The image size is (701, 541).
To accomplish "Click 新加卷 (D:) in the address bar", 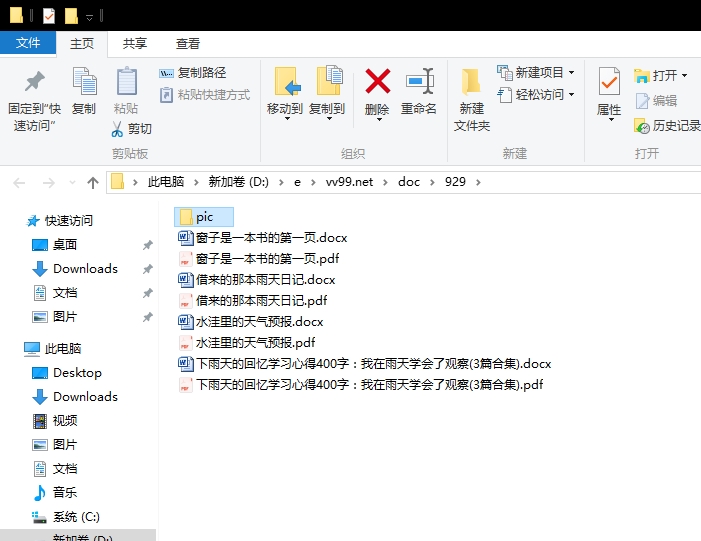I will 239,182.
